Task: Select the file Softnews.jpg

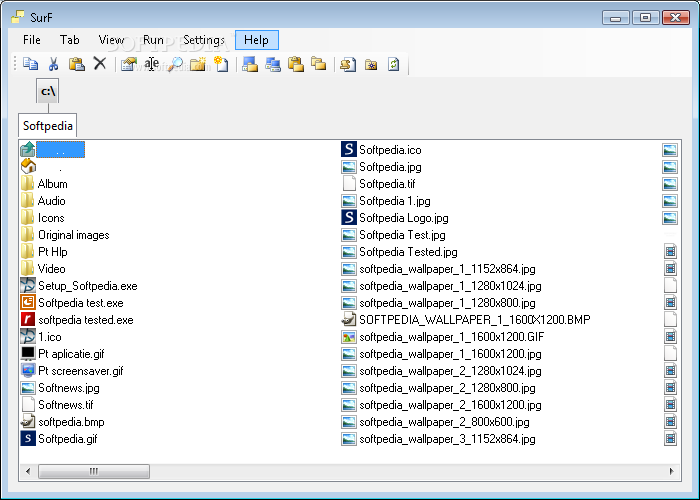Action: pos(69,388)
